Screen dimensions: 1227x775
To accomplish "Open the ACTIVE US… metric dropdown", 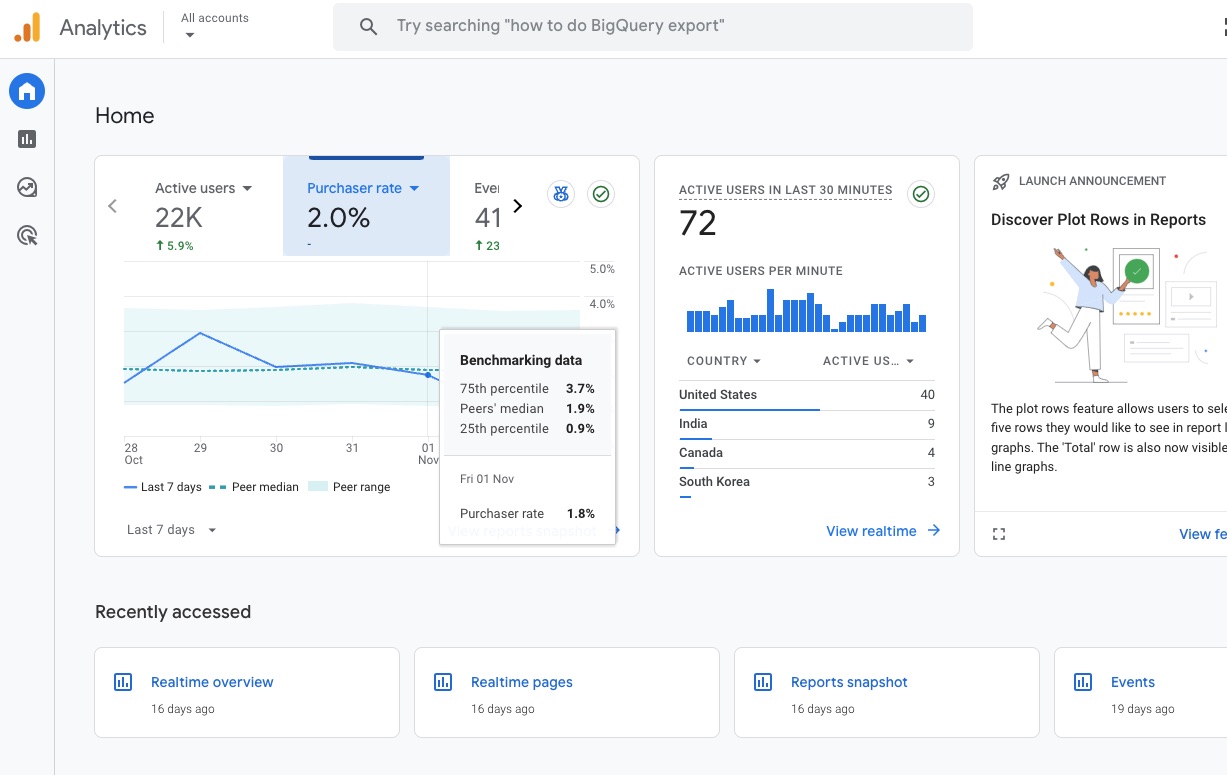I will point(868,361).
